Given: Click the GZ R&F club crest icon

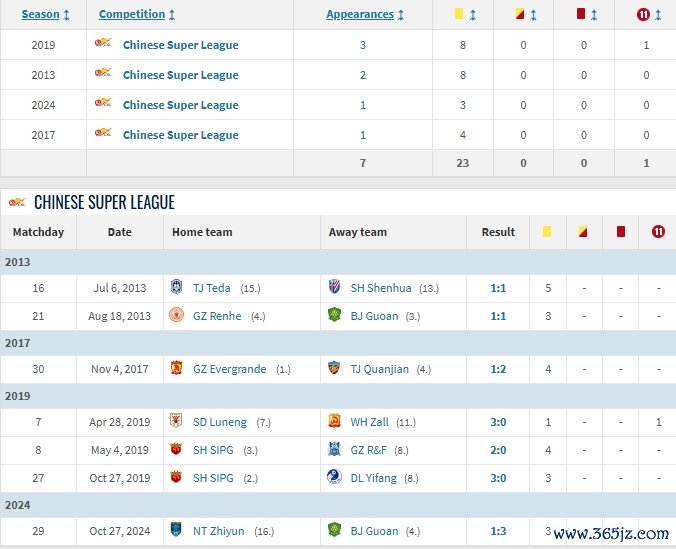Looking at the screenshot, I should [x=334, y=450].
